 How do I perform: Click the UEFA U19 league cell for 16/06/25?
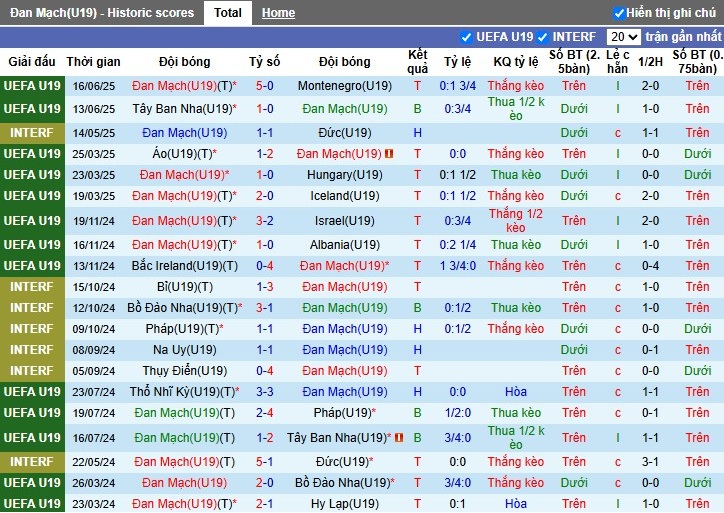click(x=32, y=86)
